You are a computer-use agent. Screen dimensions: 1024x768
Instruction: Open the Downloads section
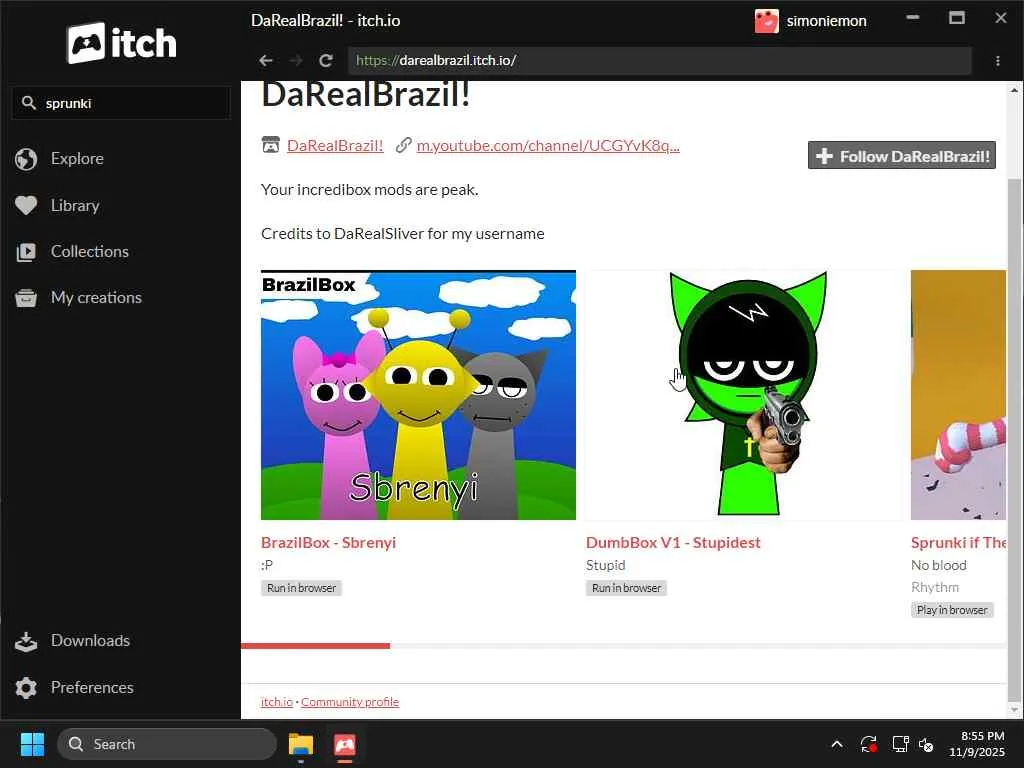90,641
